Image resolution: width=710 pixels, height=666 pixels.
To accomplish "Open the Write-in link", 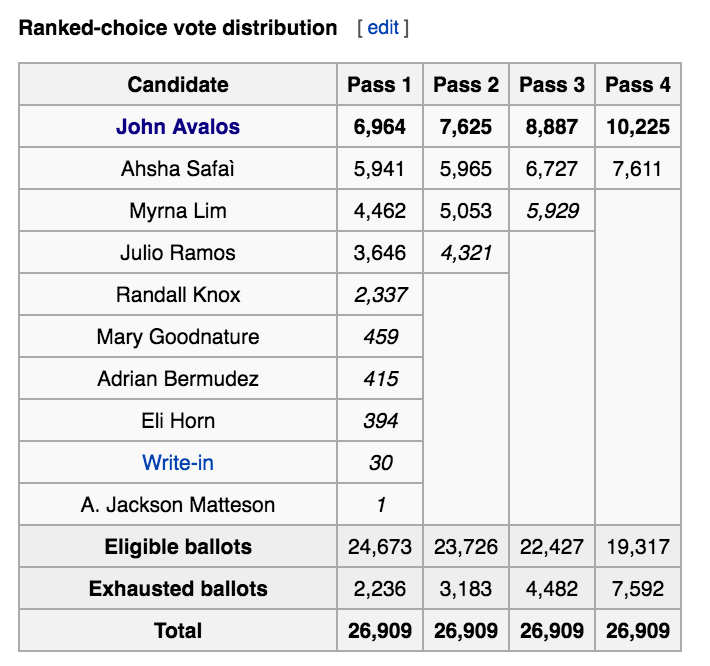I will click(x=178, y=463).
